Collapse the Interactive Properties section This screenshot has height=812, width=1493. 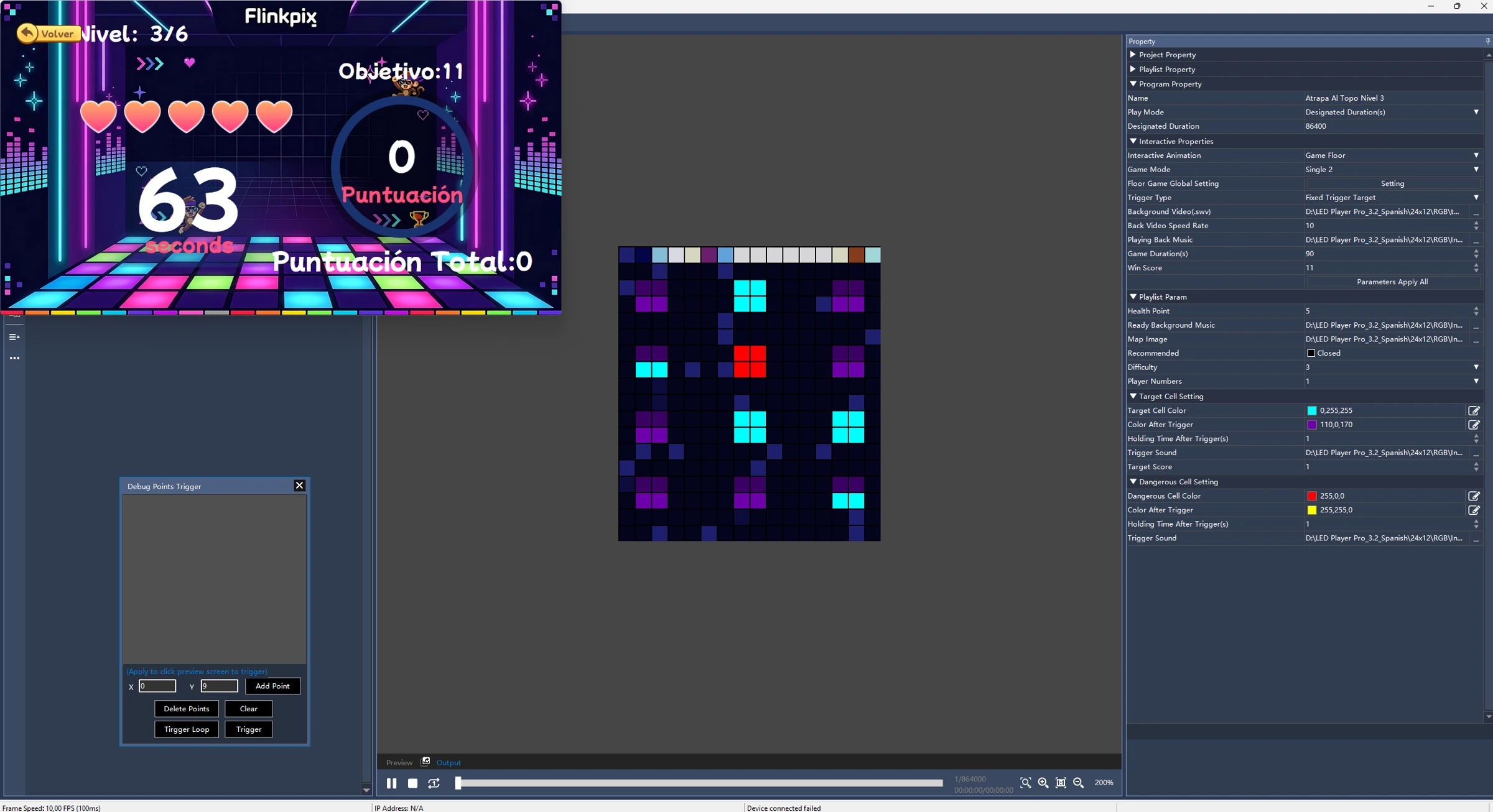tap(1133, 141)
